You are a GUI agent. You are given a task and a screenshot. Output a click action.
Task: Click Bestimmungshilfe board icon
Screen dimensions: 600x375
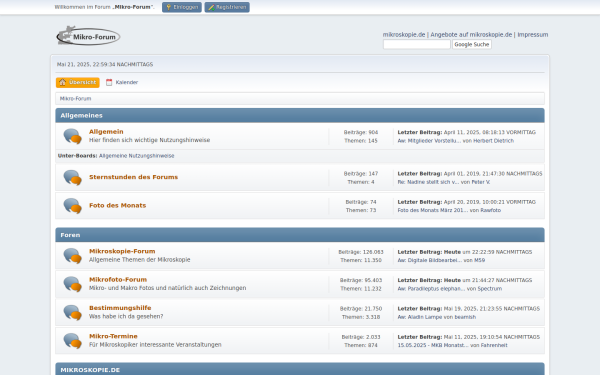tap(72, 313)
